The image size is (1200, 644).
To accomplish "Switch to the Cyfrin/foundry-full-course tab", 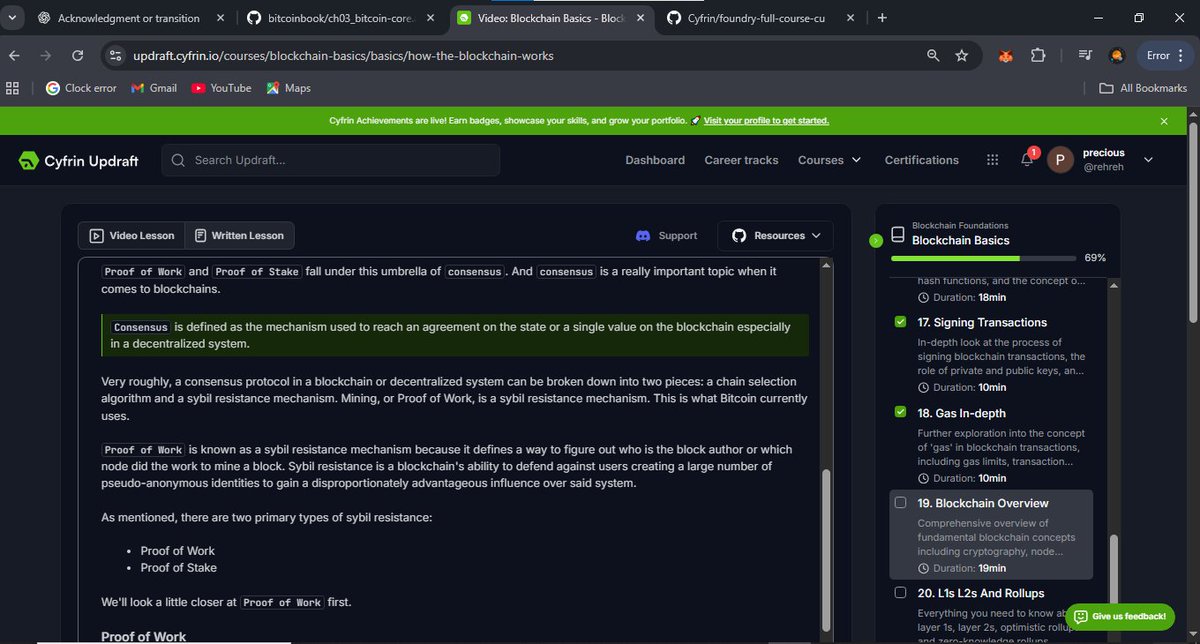I will pyautogui.click(x=759, y=18).
